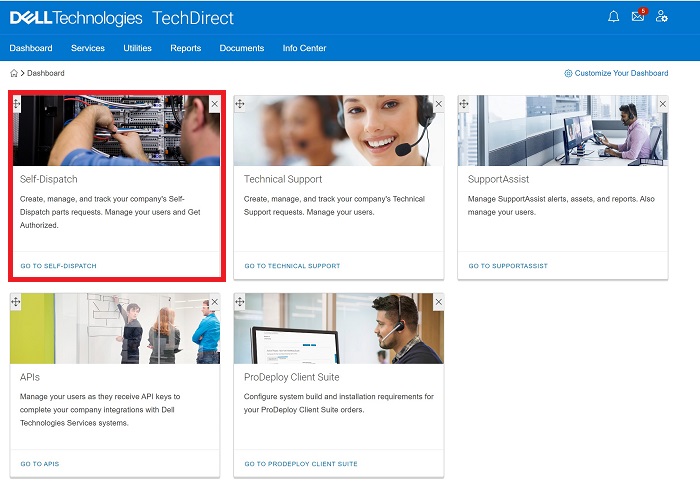Screen dimensions: 700x484
Task: Click the Dell Technologies logo
Action: point(76,18)
